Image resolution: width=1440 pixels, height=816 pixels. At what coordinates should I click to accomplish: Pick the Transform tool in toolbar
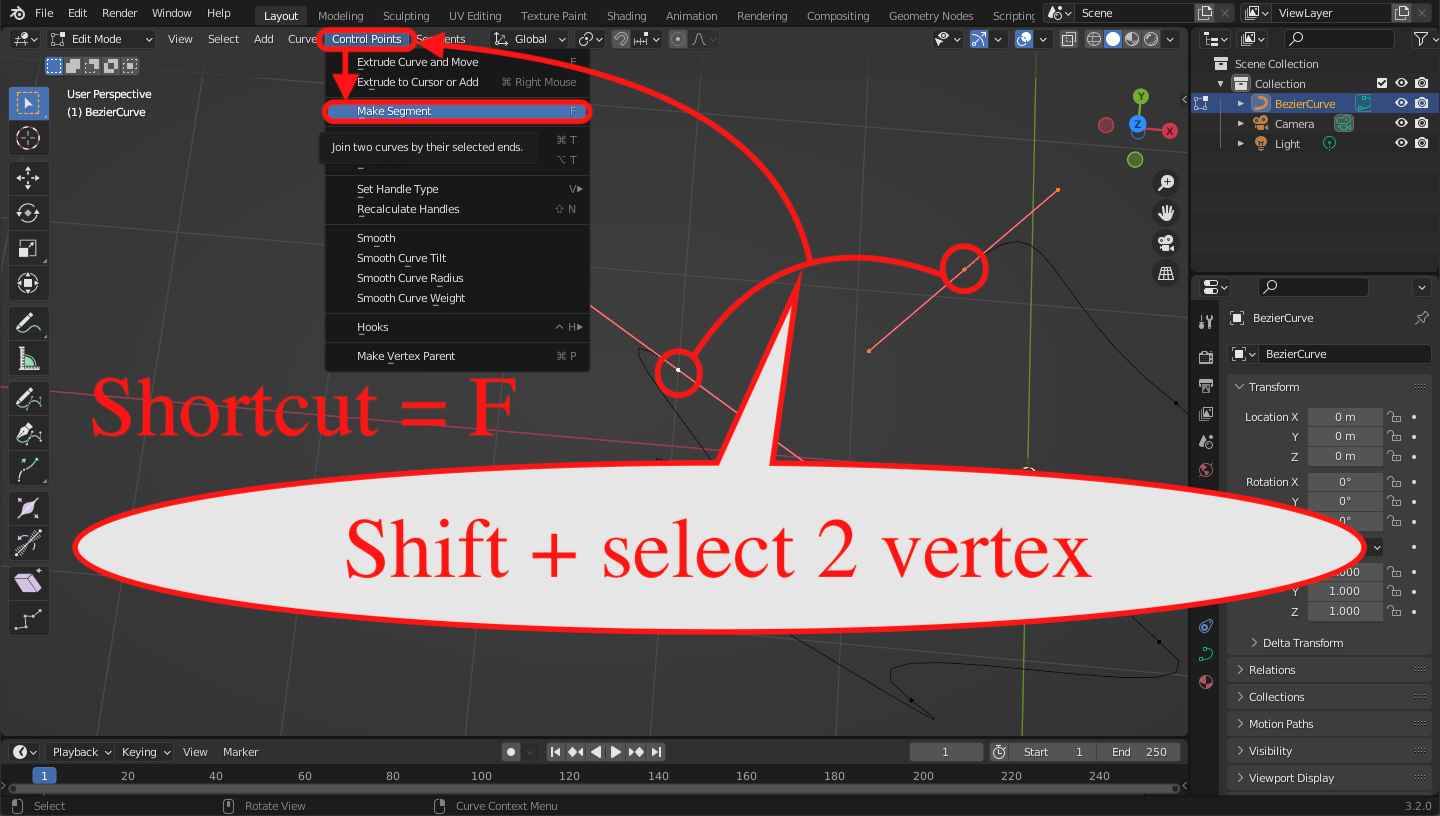pyautogui.click(x=28, y=283)
